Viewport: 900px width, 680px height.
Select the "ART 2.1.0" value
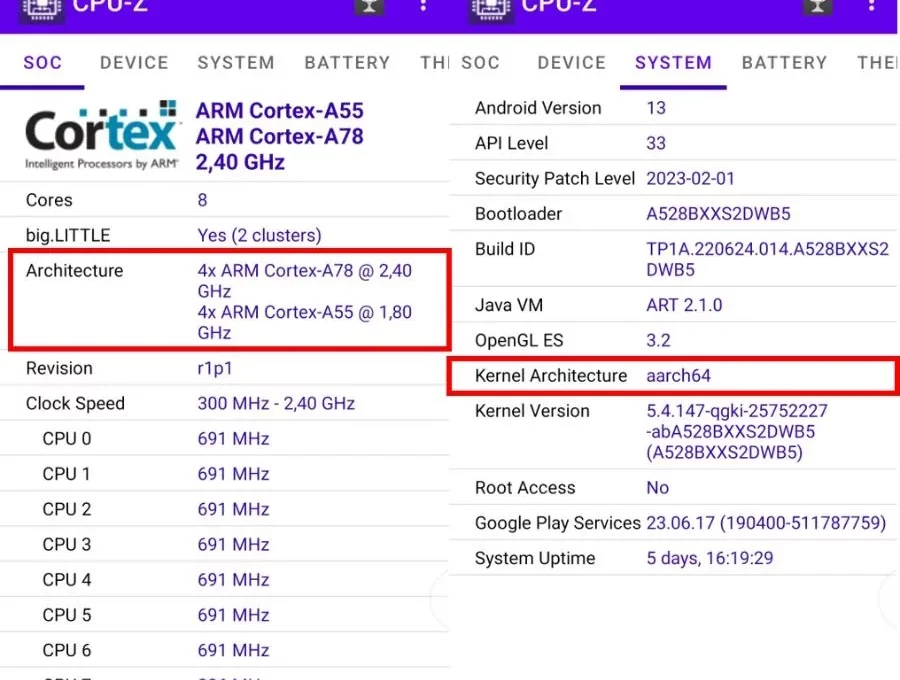pos(684,305)
